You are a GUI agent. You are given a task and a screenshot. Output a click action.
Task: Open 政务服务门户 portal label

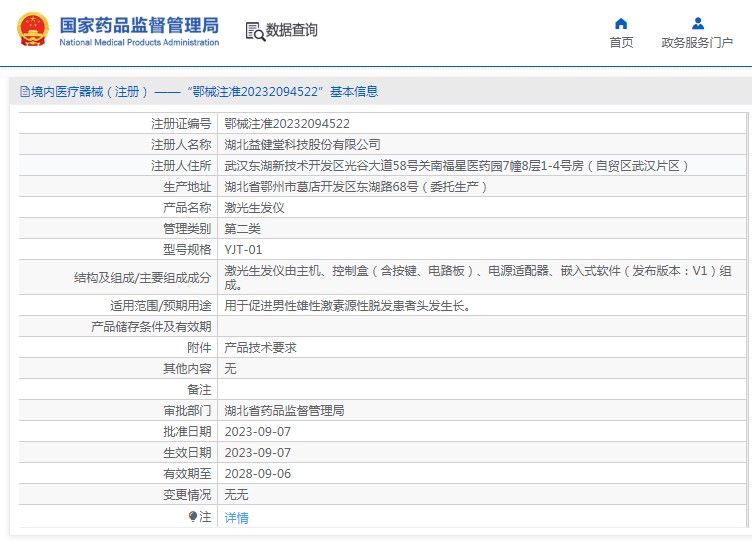tap(697, 42)
